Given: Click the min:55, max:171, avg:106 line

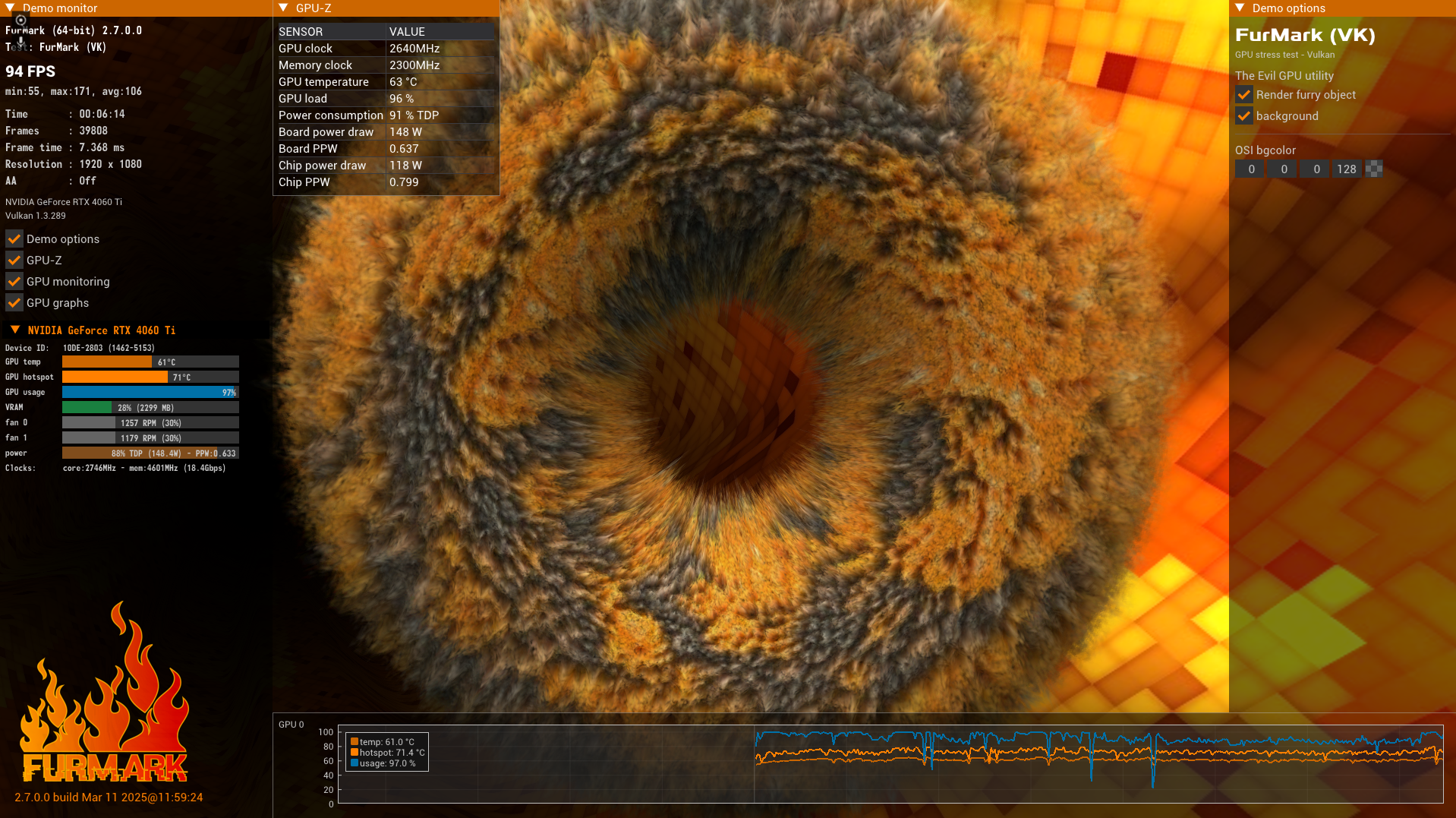Looking at the screenshot, I should click(x=74, y=91).
